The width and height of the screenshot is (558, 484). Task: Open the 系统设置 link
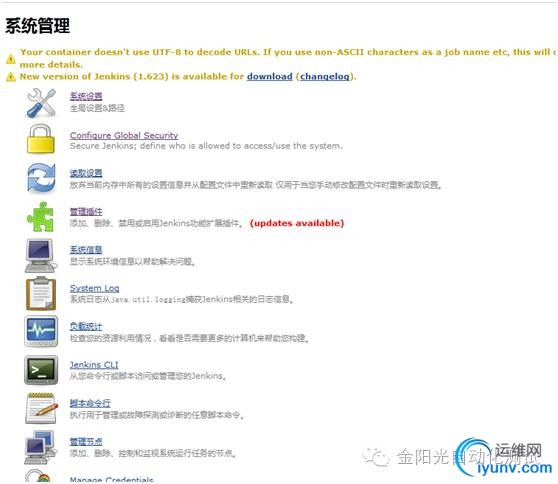86,96
